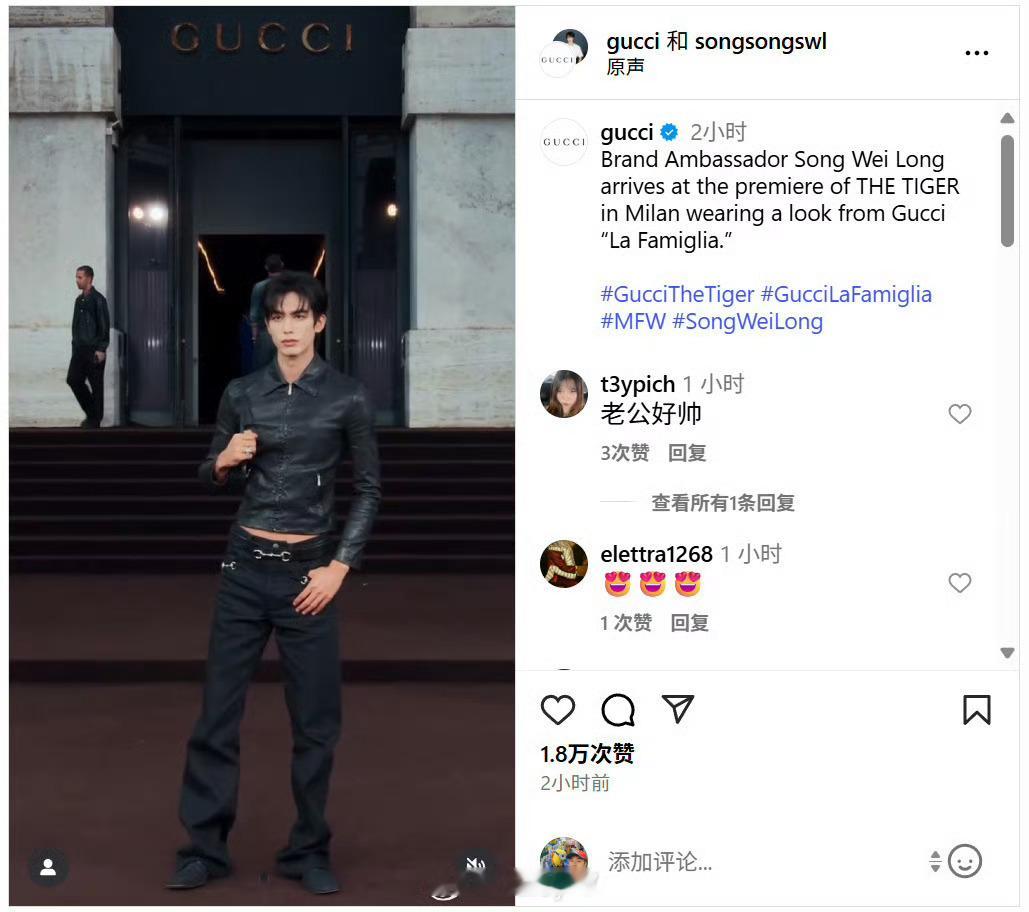Reply to elettra1268's comment
1029x912 pixels.
(x=689, y=623)
